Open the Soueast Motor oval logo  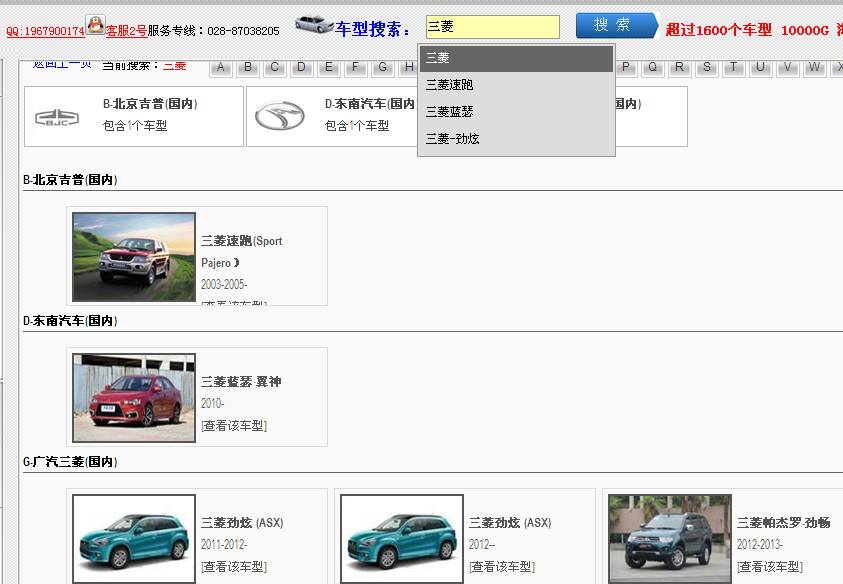pos(280,116)
